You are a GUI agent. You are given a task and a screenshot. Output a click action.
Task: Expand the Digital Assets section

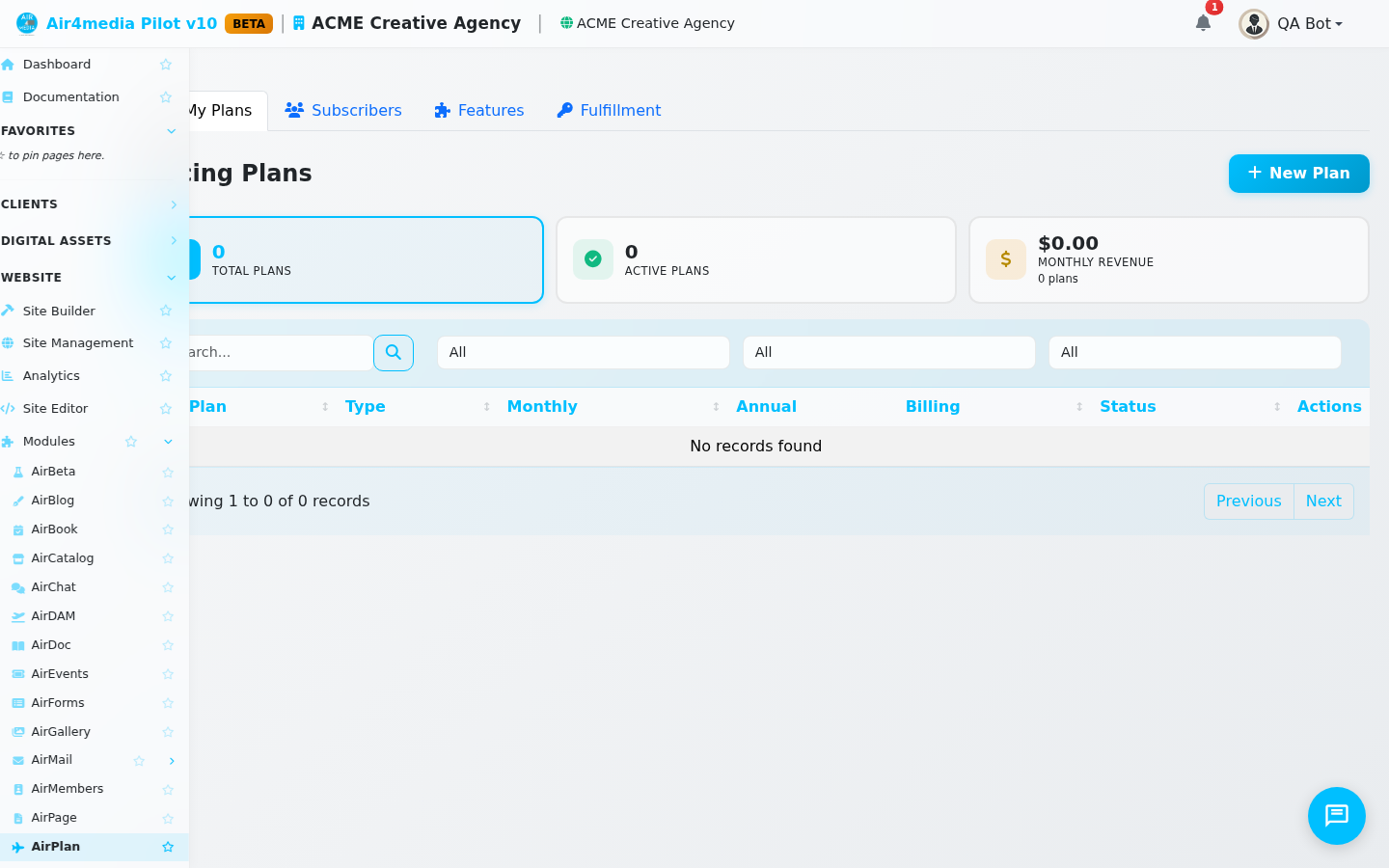[174, 241]
